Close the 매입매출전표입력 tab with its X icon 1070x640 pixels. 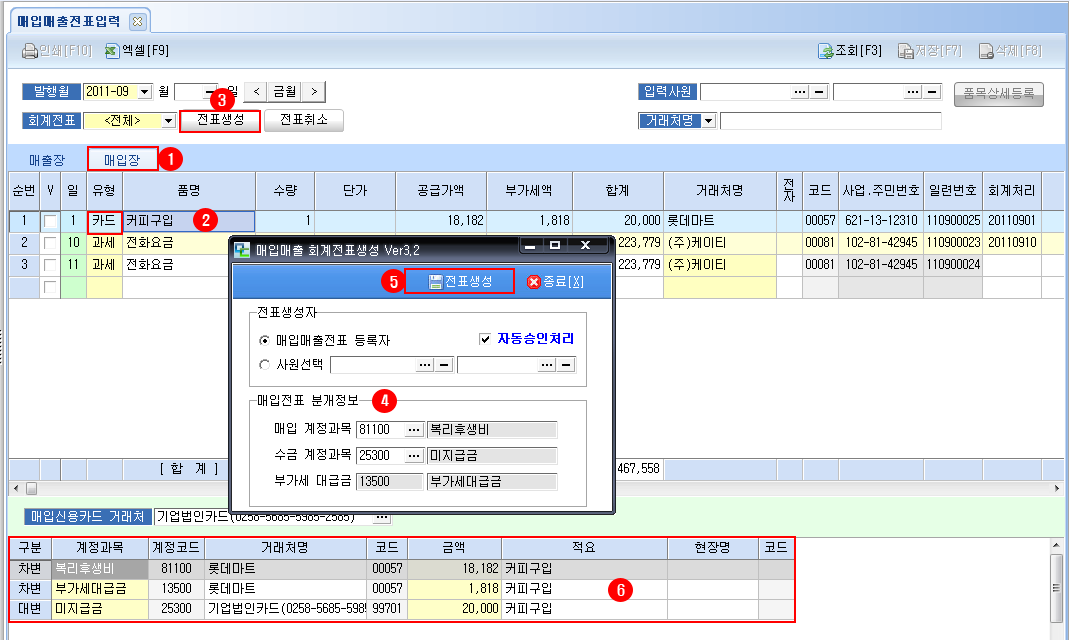coord(137,20)
